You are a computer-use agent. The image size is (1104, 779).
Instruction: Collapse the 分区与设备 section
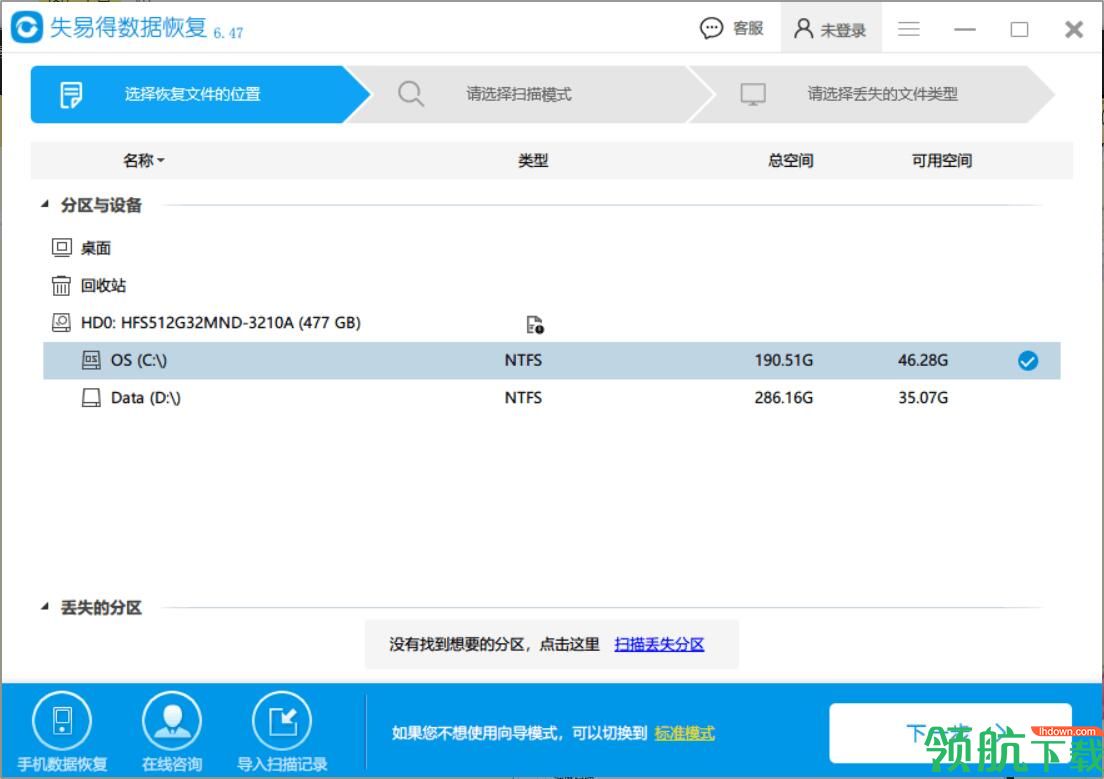coord(45,204)
